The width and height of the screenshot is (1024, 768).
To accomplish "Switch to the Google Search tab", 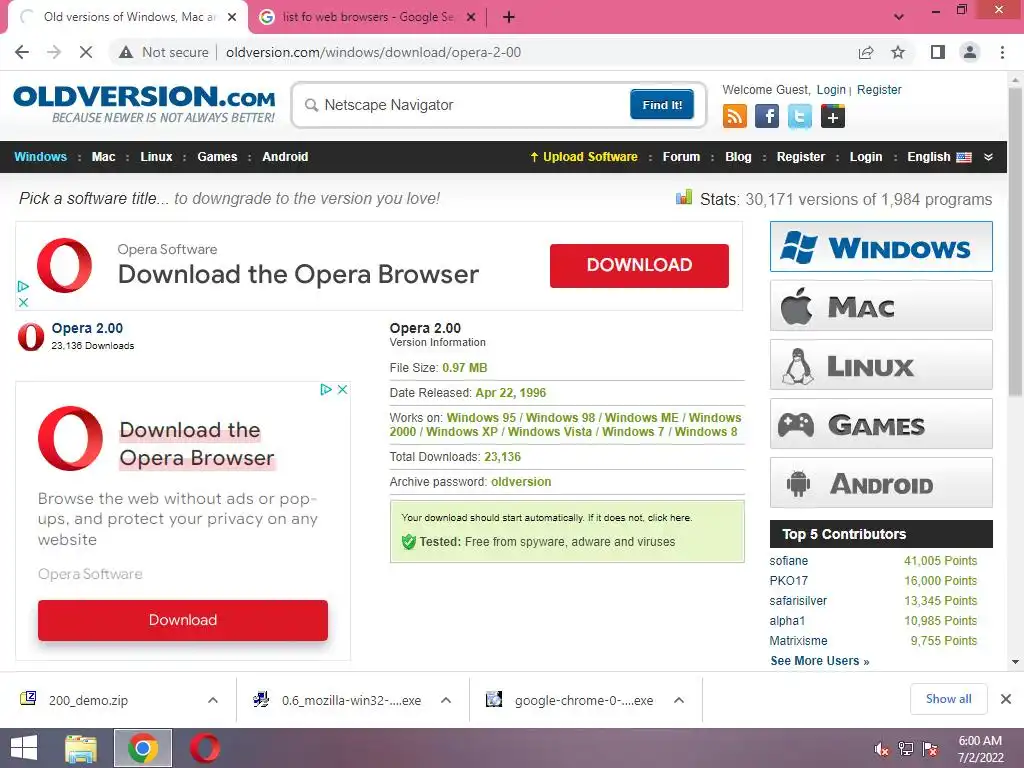I will 367,17.
